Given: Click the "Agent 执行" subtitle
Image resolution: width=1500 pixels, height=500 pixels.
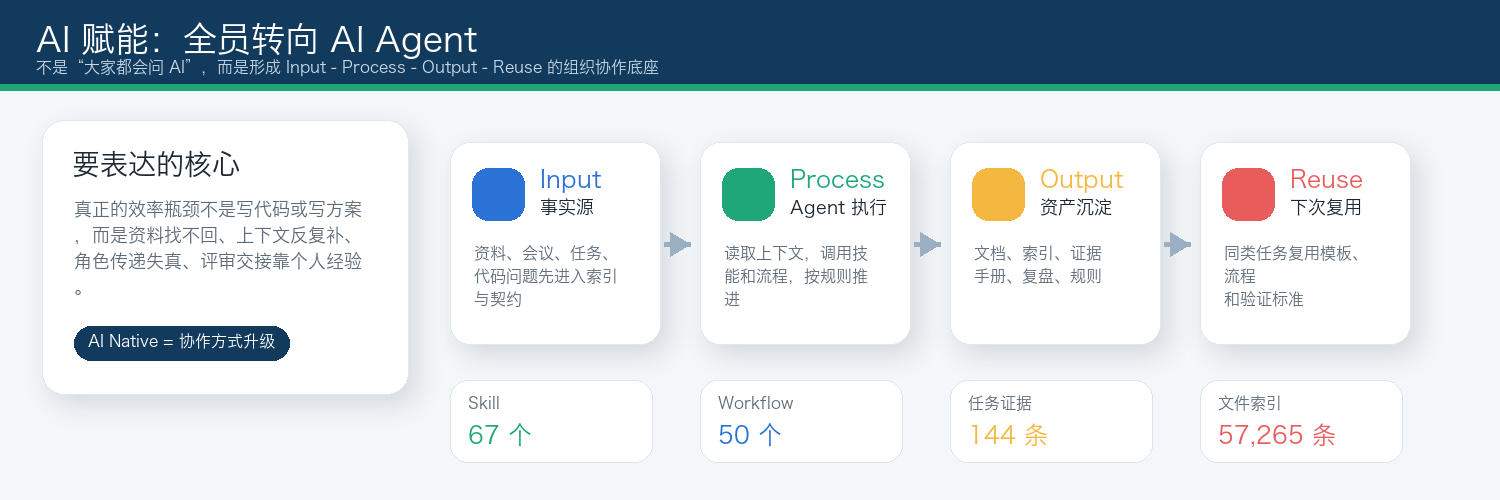Looking at the screenshot, I should [838, 208].
